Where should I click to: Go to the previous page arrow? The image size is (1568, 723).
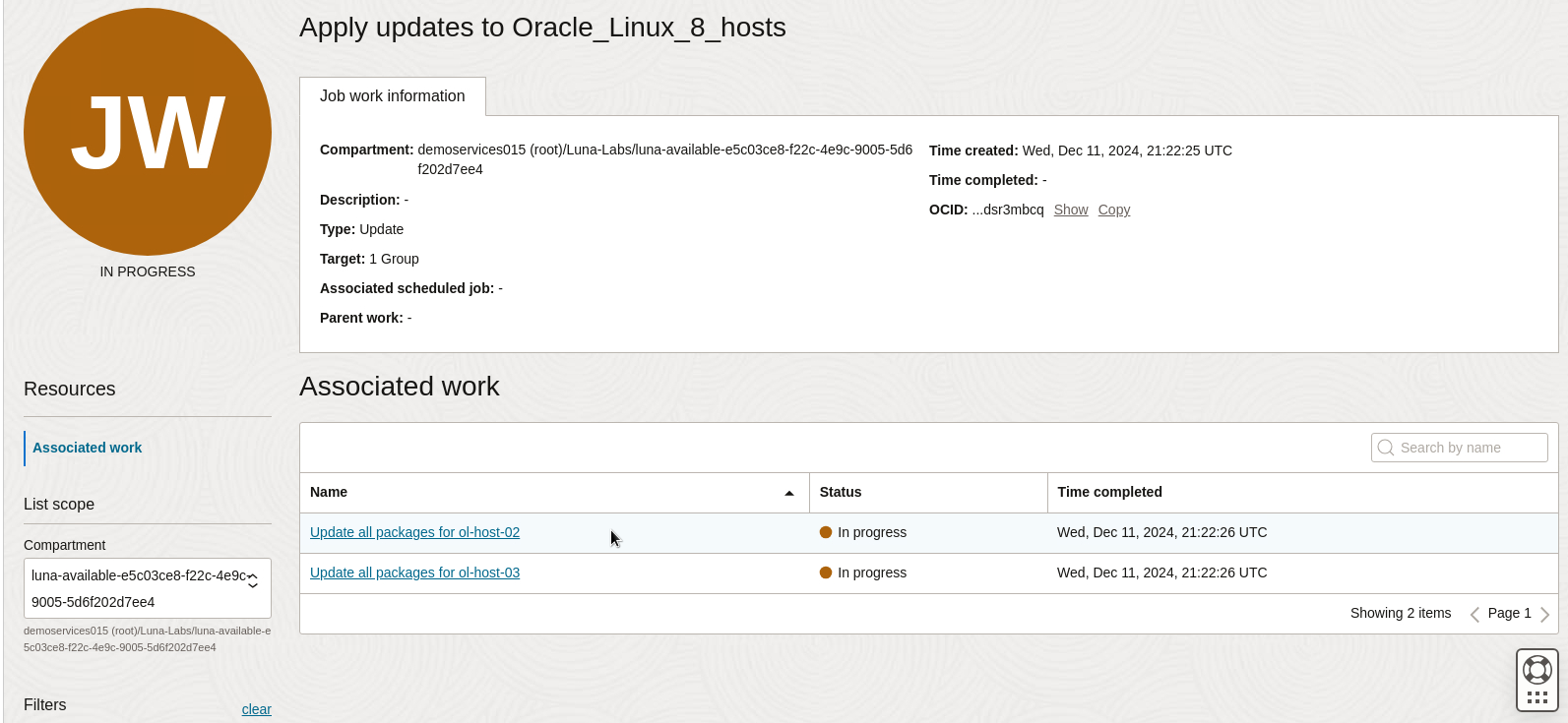point(1474,614)
